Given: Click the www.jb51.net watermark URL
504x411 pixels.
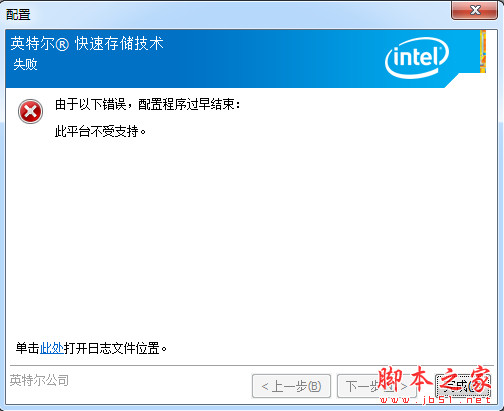Looking at the screenshot, I should [x=435, y=399].
